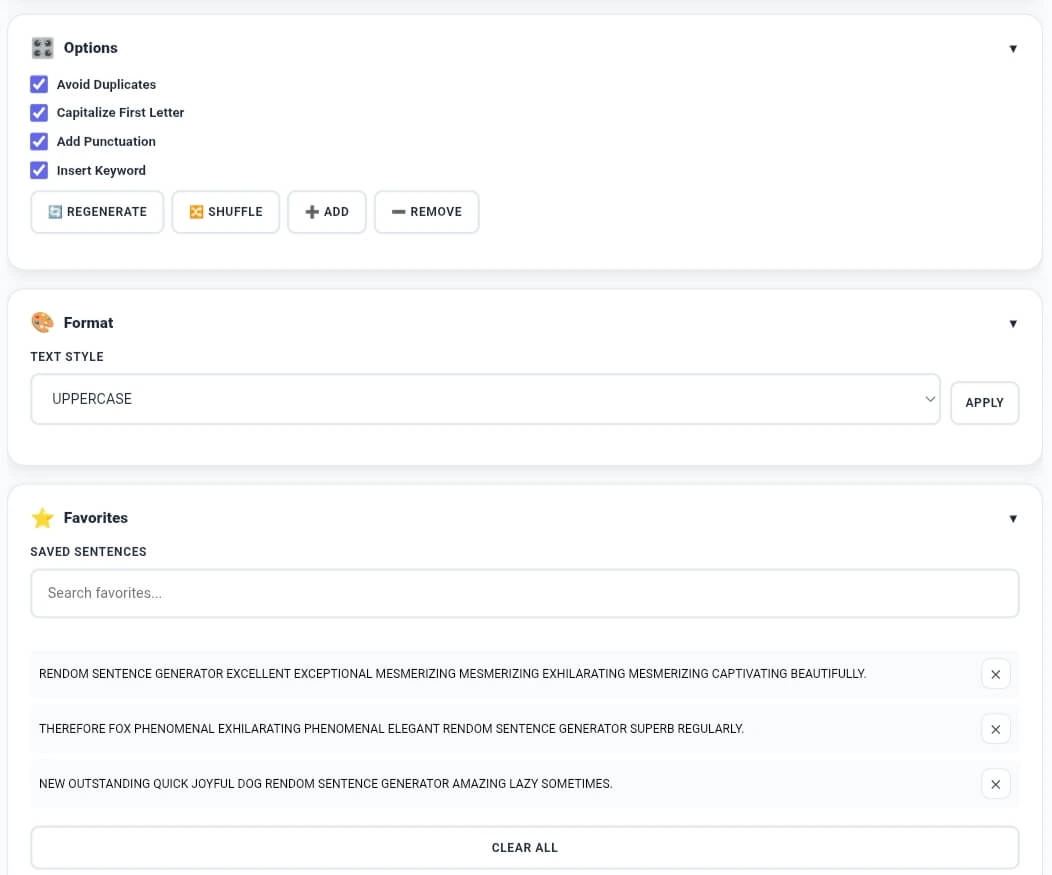Click the Search favorites input field
The image size is (1052, 875).
pos(524,593)
